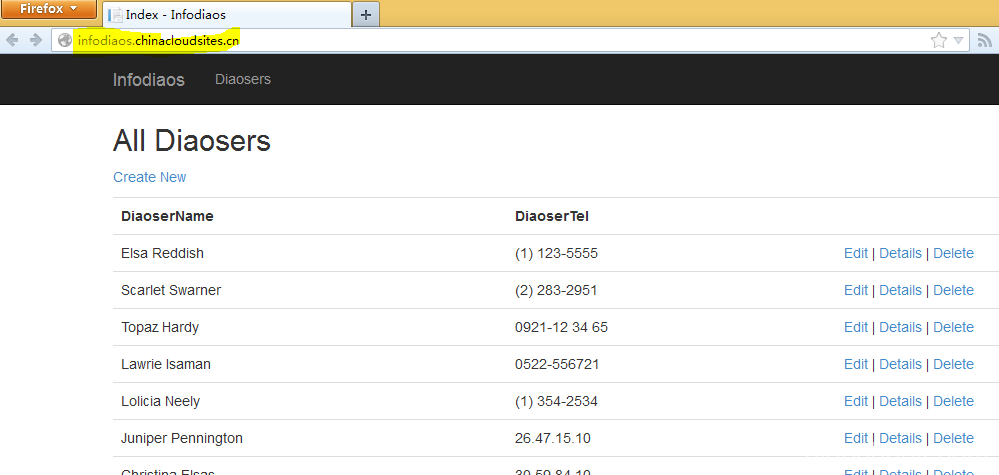Click the browser back arrow
999x475 pixels.
tap(13, 40)
